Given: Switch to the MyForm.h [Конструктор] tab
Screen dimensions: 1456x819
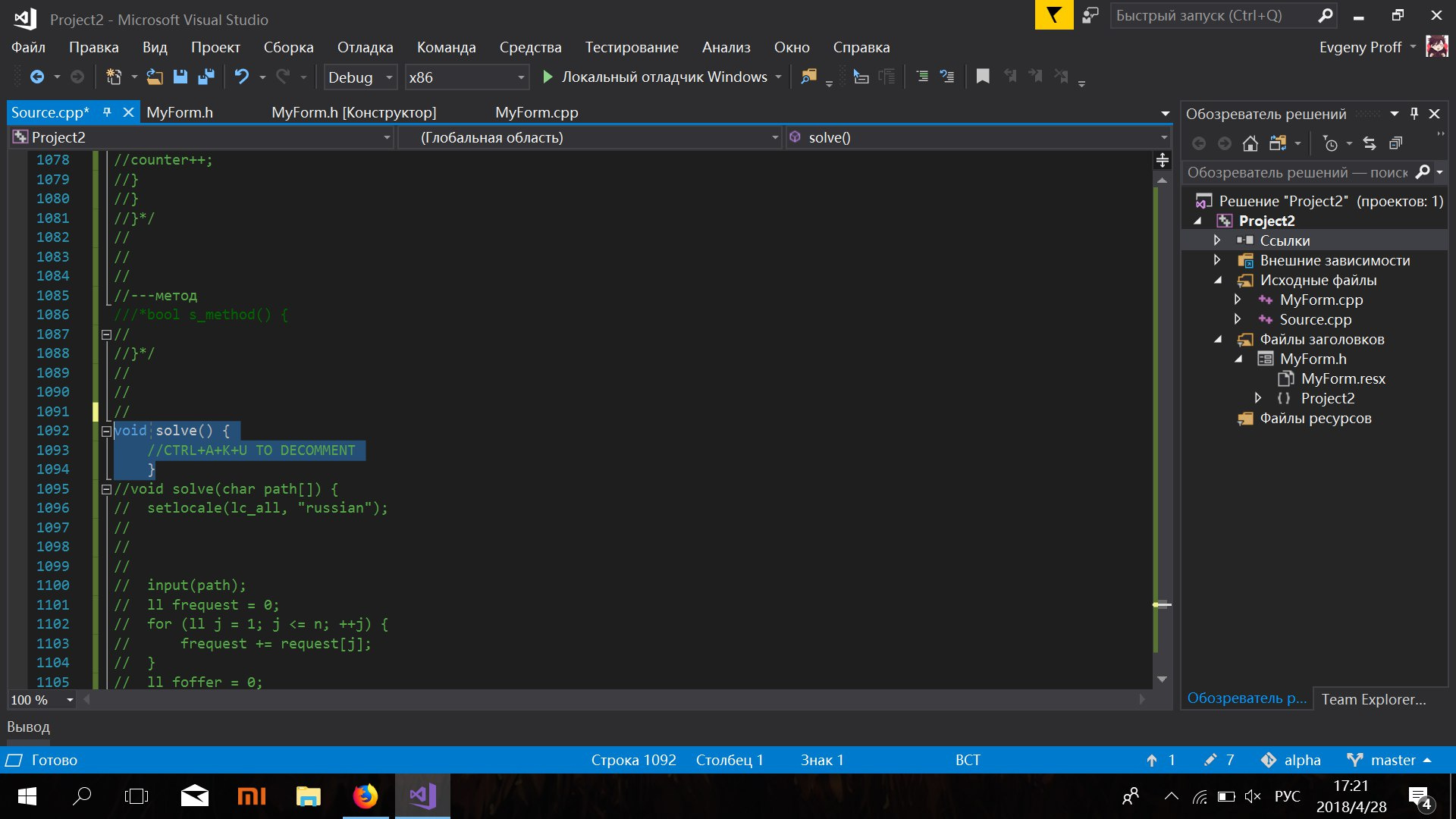Looking at the screenshot, I should tap(354, 112).
